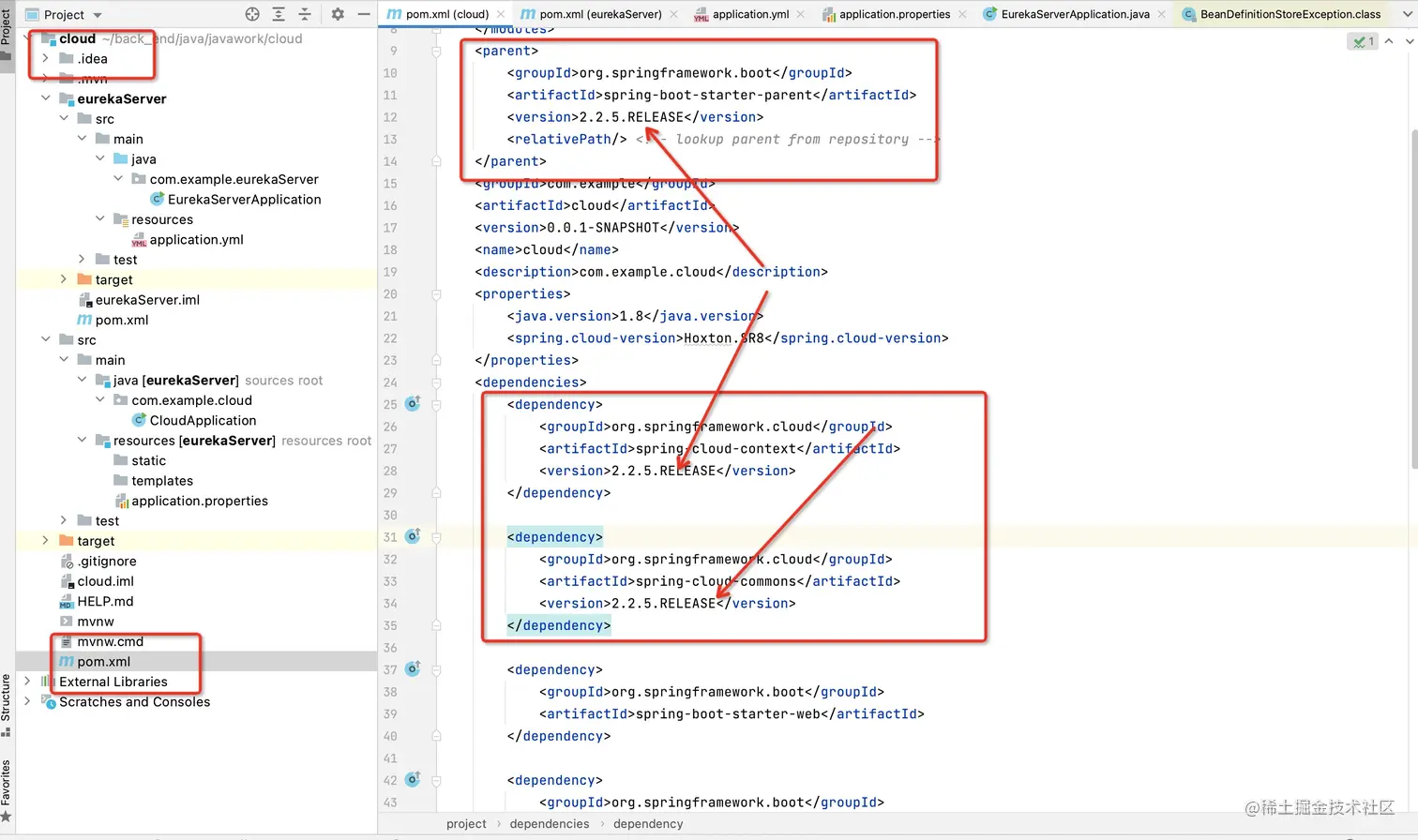Click the inspection checkmark widget showing 1
This screenshot has width=1418, height=840.
pos(1363,41)
